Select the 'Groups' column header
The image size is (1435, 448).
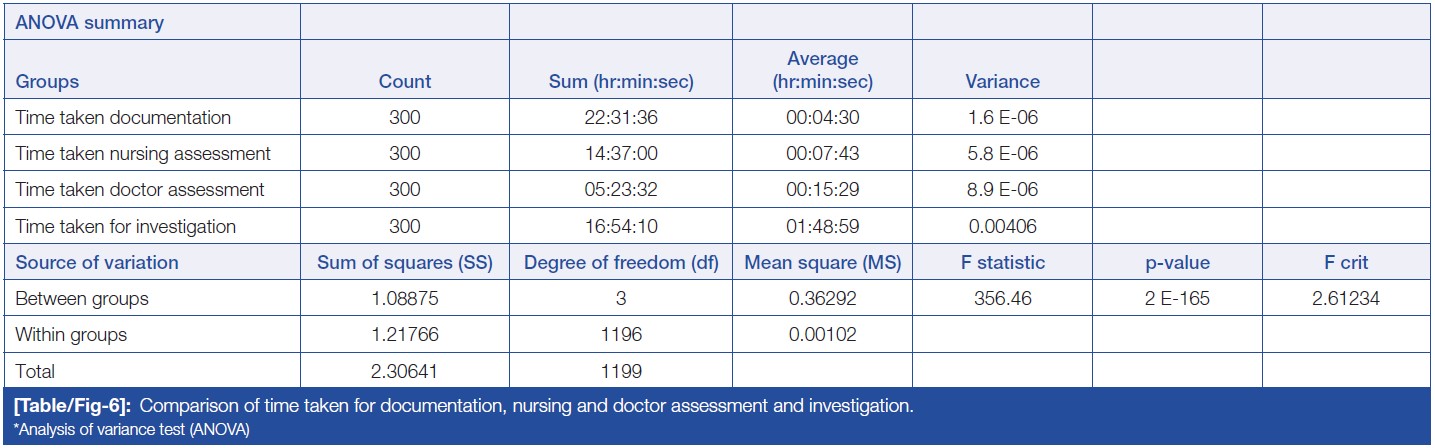click(47, 82)
